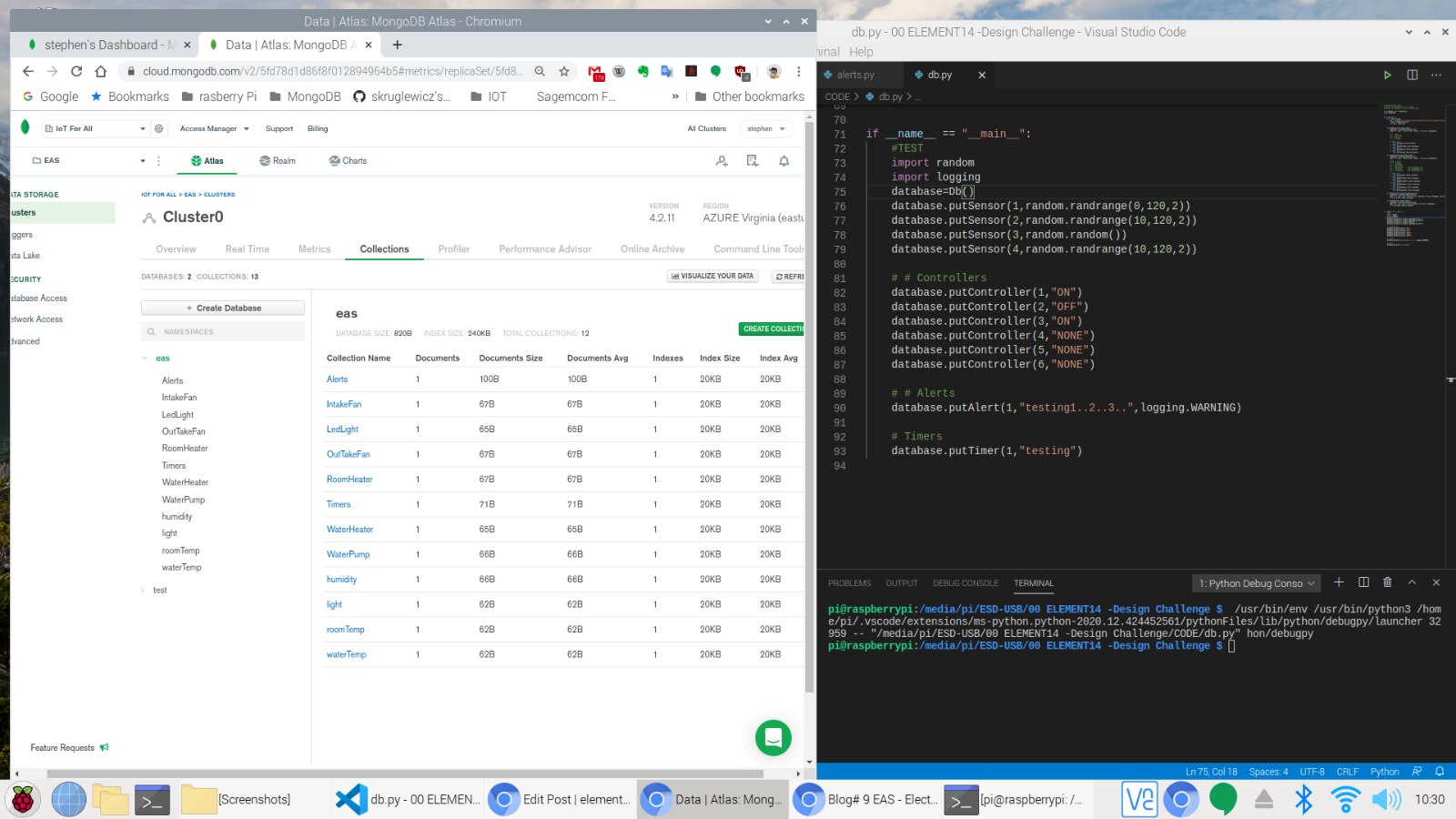The height and width of the screenshot is (819, 1456).
Task: Open the Atlas notification bell
Action: 784,161
